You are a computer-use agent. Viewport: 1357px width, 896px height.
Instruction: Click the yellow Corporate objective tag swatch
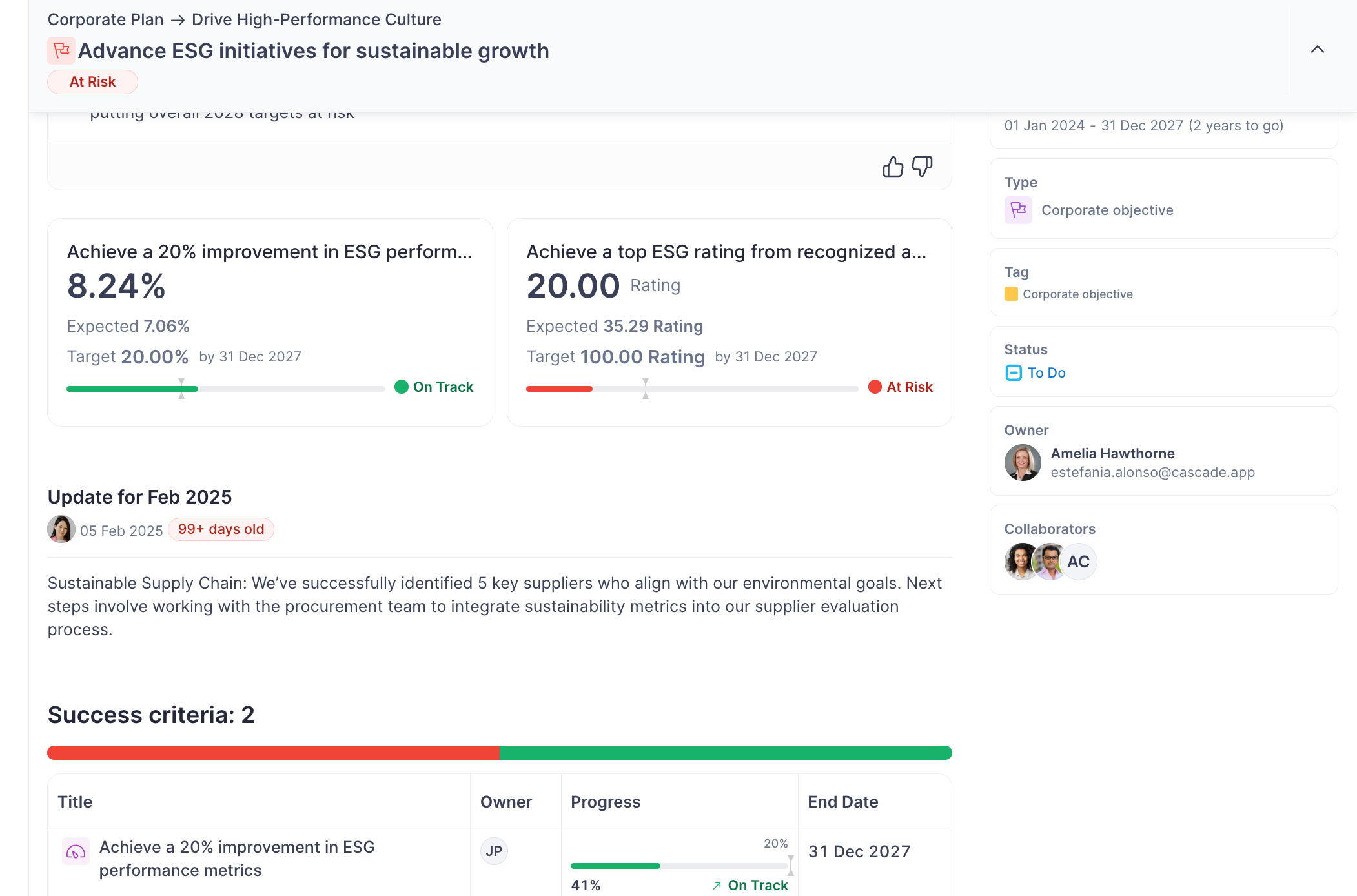click(1011, 294)
